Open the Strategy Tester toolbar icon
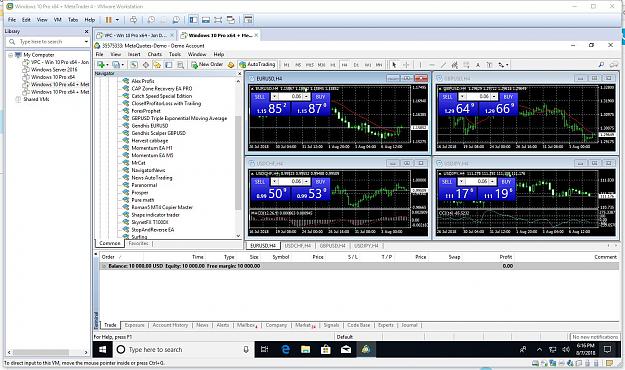Screen dimensions: 625x370 (x=181, y=65)
